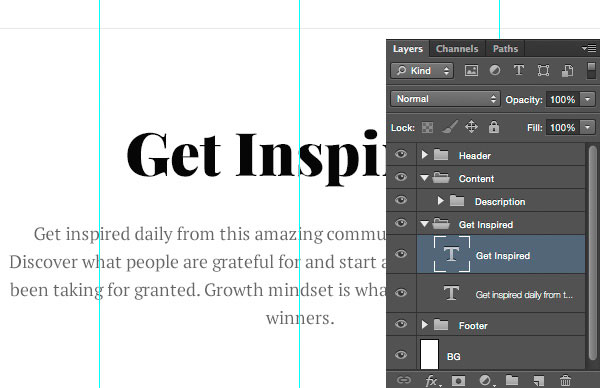Select 'Get inspired daily from t...' layer name

point(524,295)
